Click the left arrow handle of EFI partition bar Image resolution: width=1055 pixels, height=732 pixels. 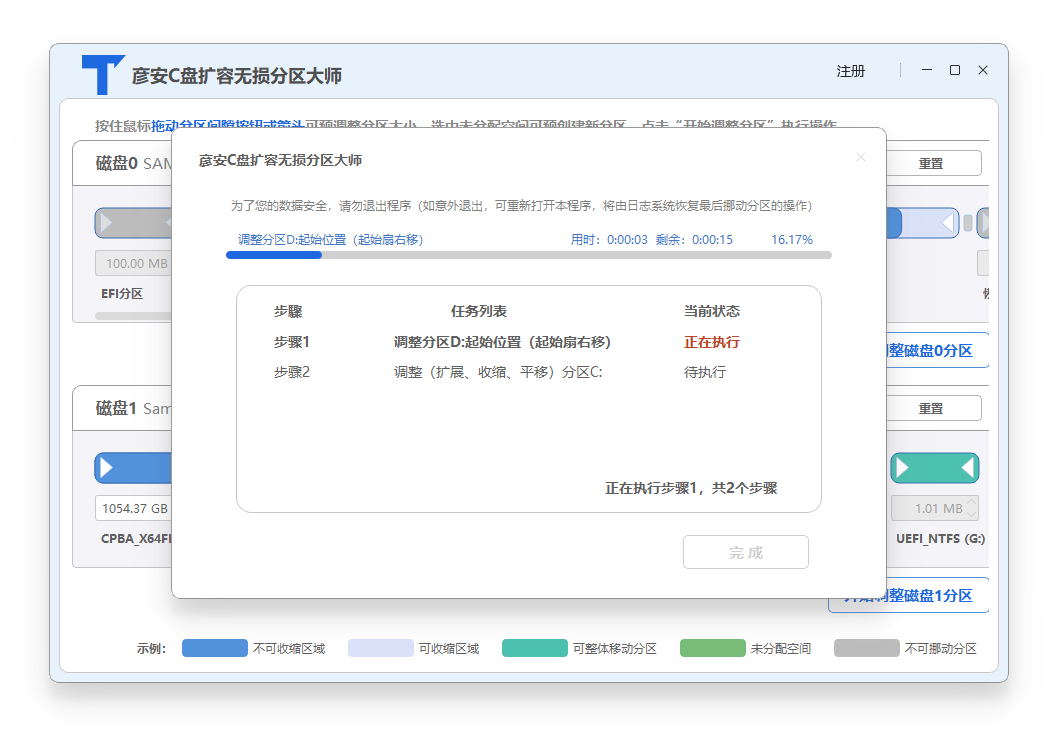pos(106,223)
